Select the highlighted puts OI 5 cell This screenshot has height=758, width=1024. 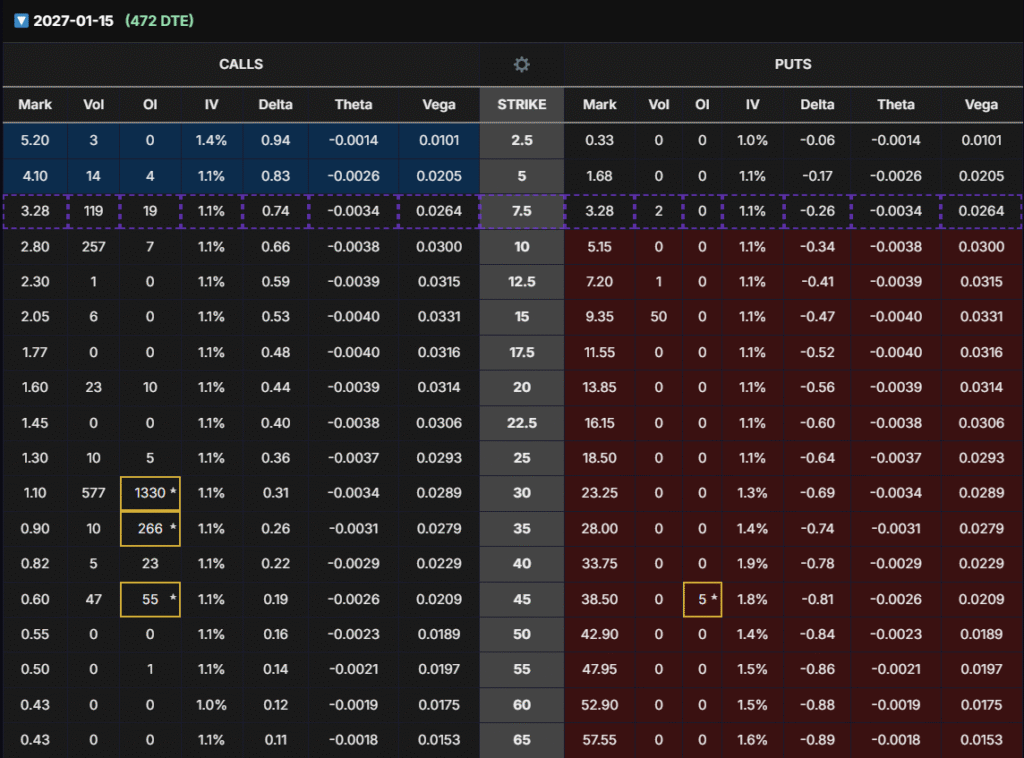(x=702, y=599)
